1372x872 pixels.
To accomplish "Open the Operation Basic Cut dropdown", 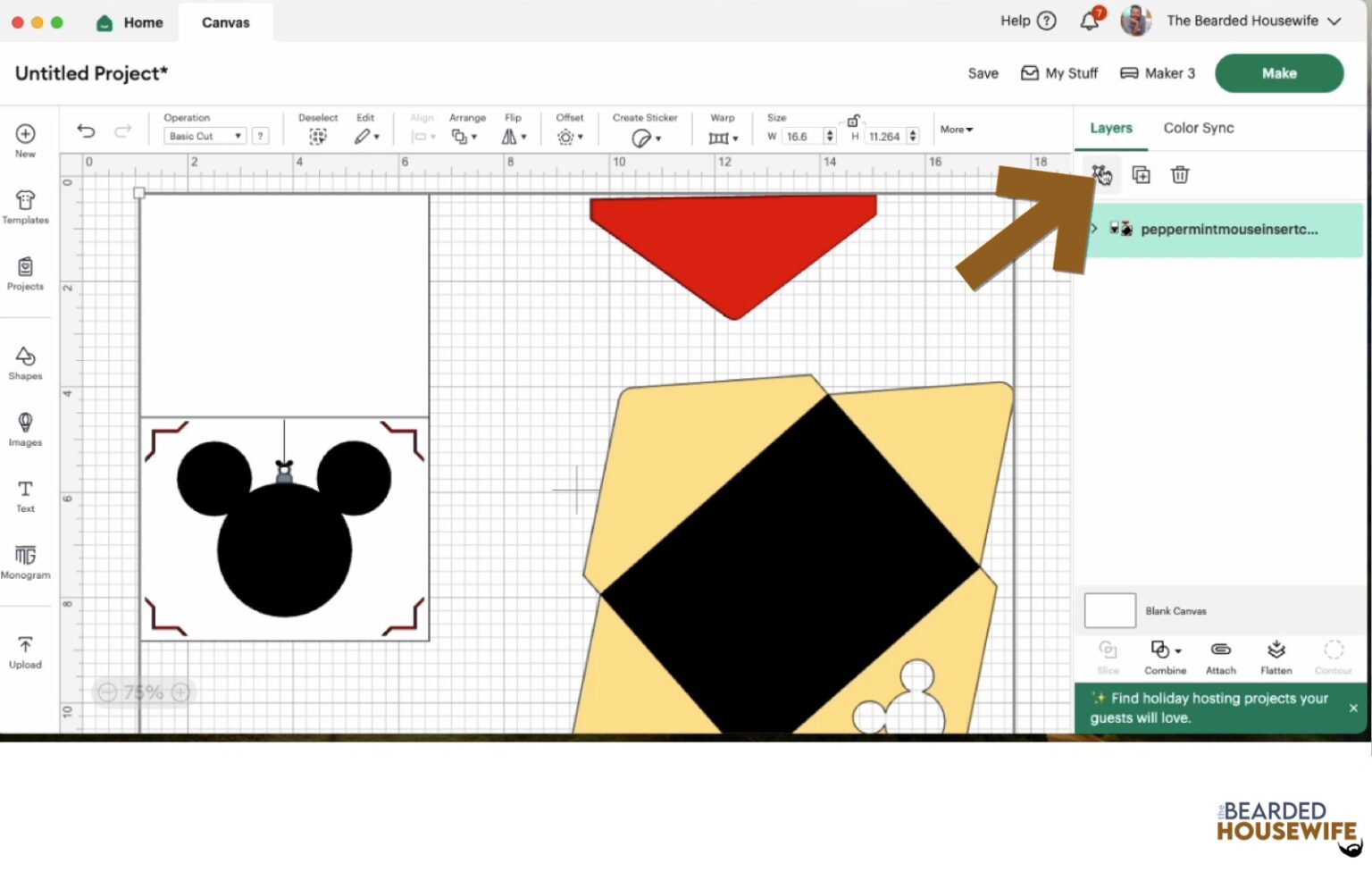I will pos(205,136).
